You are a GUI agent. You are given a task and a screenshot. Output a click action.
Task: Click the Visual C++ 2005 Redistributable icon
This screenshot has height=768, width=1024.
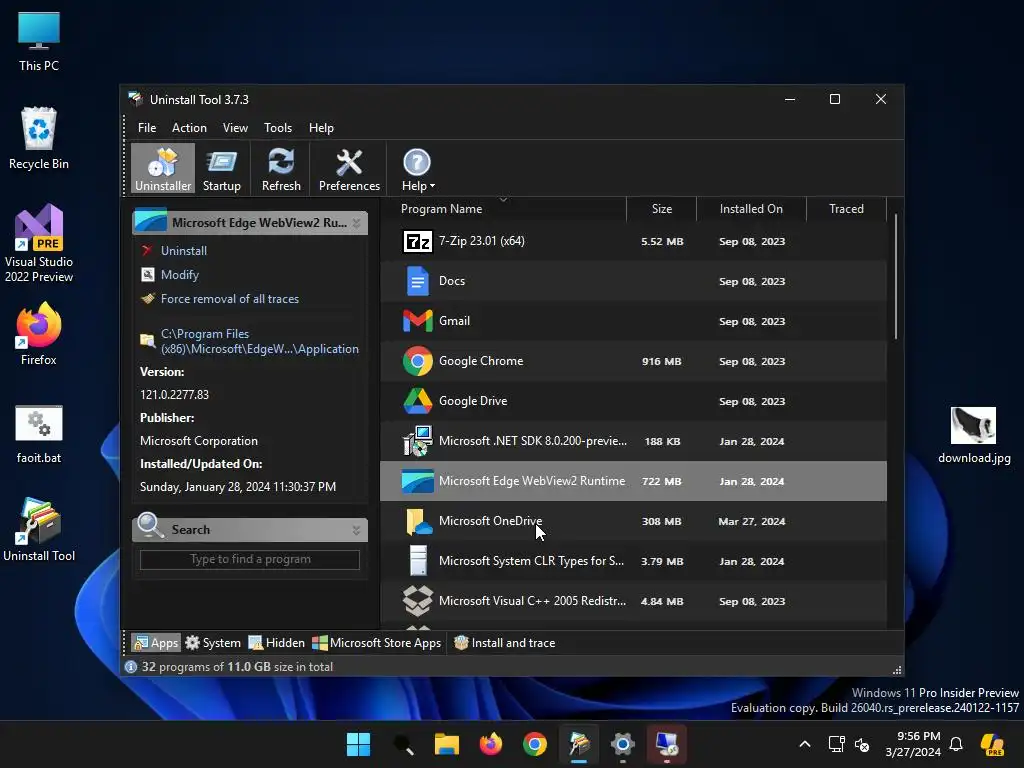pyautogui.click(x=417, y=601)
